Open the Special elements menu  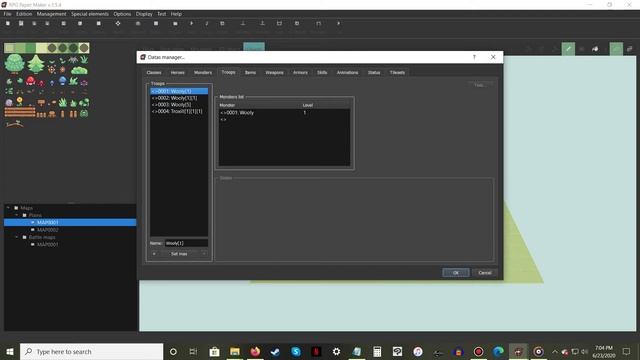tap(90, 14)
